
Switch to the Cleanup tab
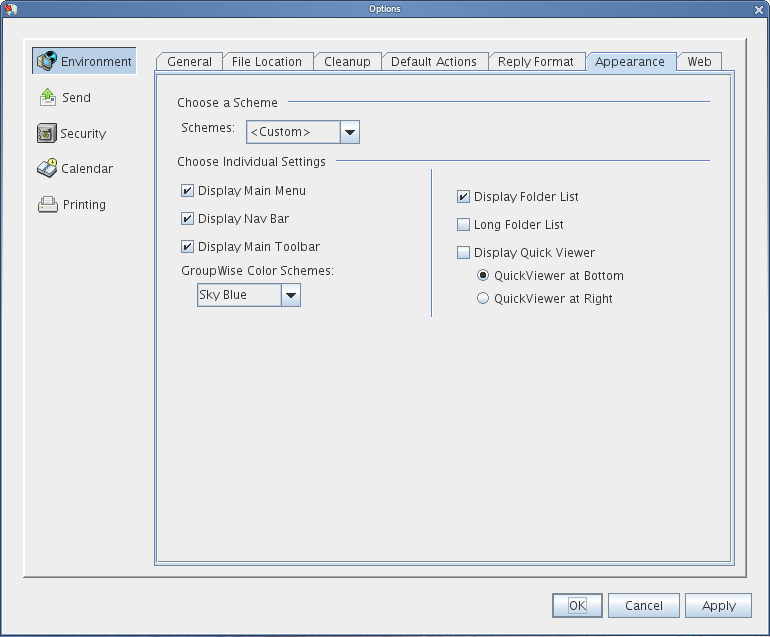point(347,61)
